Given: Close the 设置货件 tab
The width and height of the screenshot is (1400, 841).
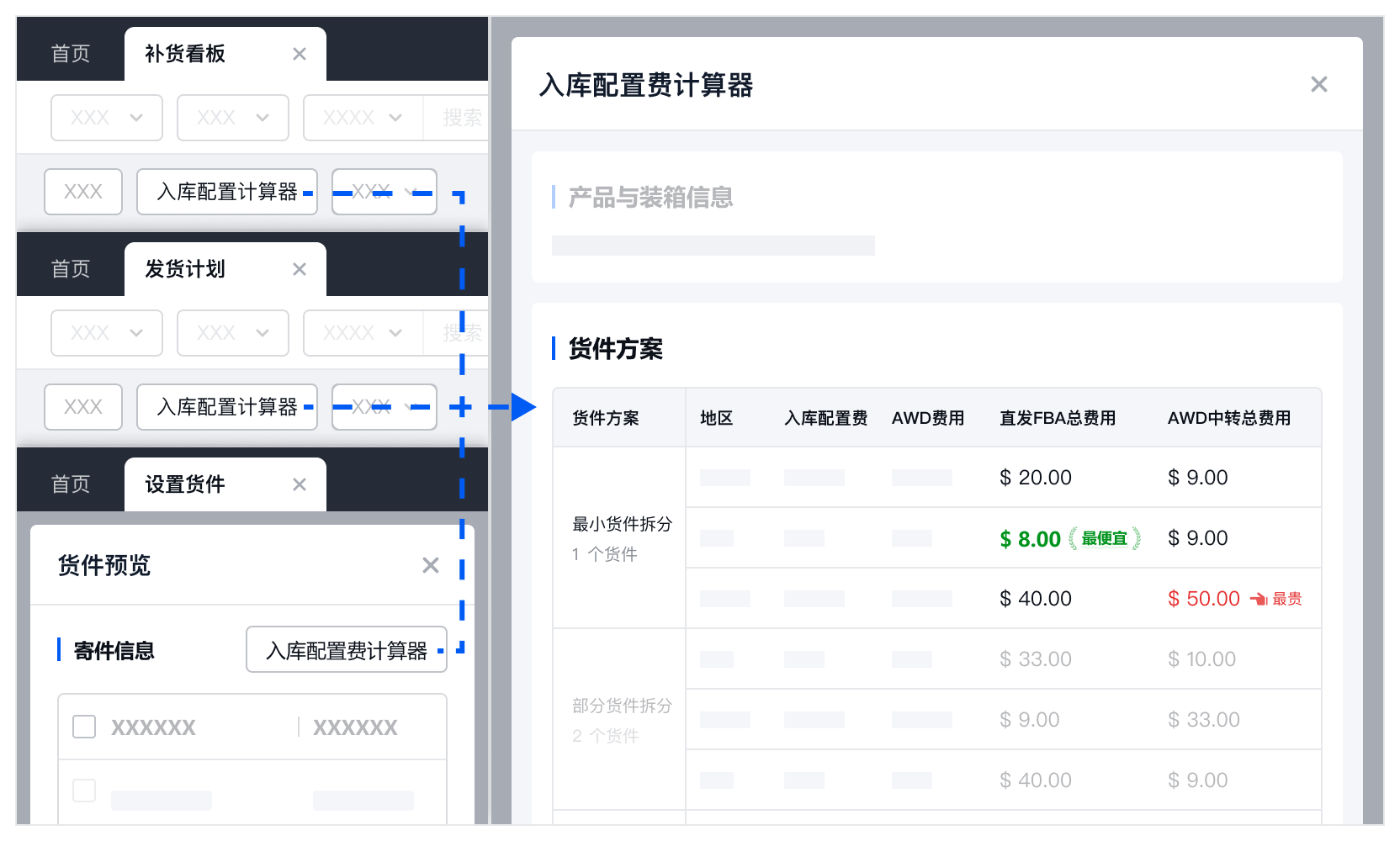Looking at the screenshot, I should 300,484.
